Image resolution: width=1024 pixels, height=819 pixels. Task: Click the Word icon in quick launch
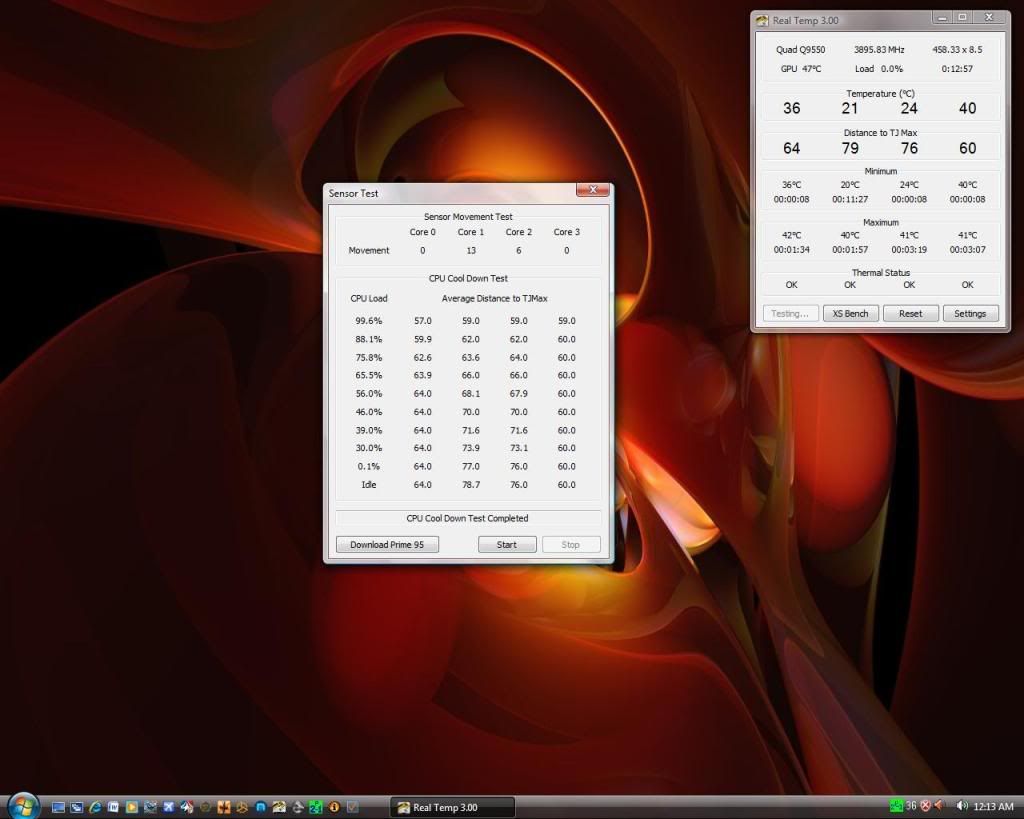112,806
